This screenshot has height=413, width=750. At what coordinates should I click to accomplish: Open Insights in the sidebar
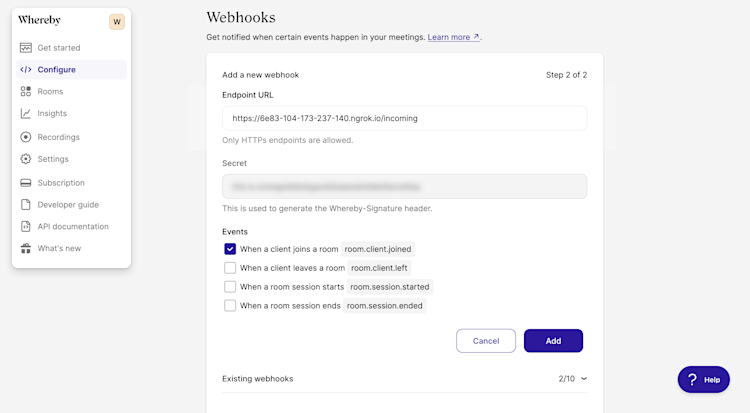[71, 113]
